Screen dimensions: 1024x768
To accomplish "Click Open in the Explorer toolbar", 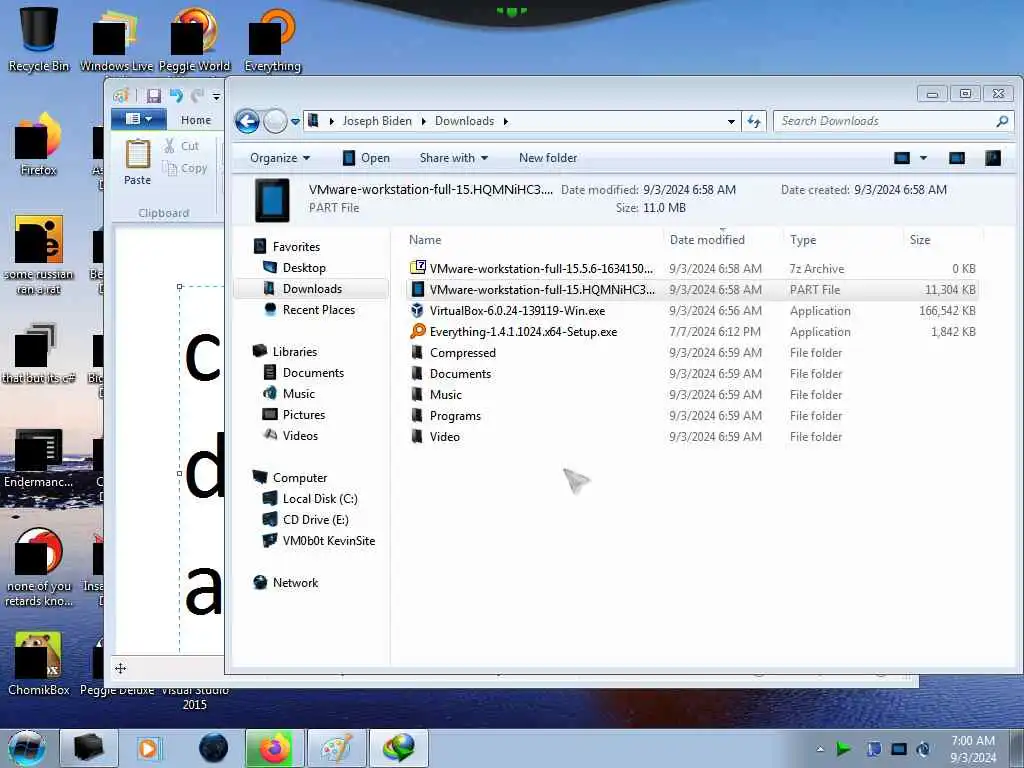I will 366,158.
